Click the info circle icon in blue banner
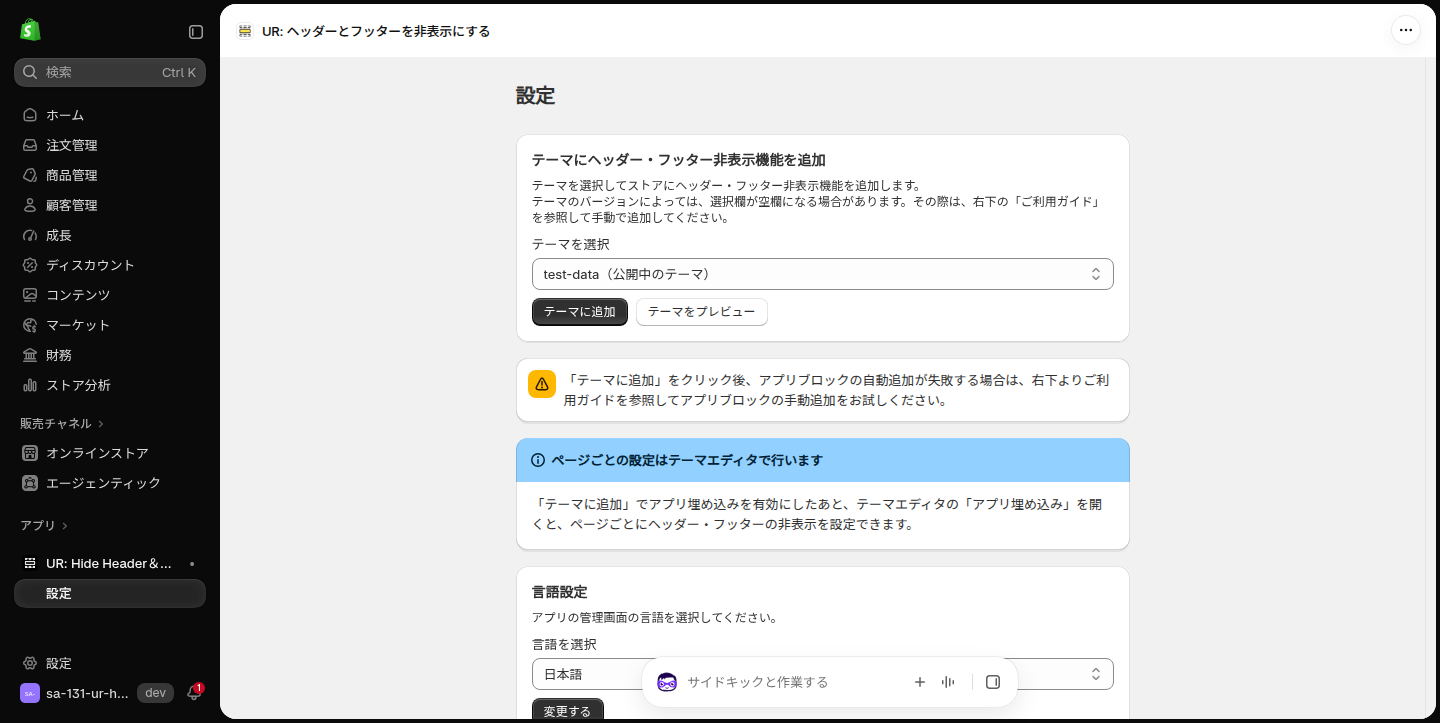 (538, 460)
